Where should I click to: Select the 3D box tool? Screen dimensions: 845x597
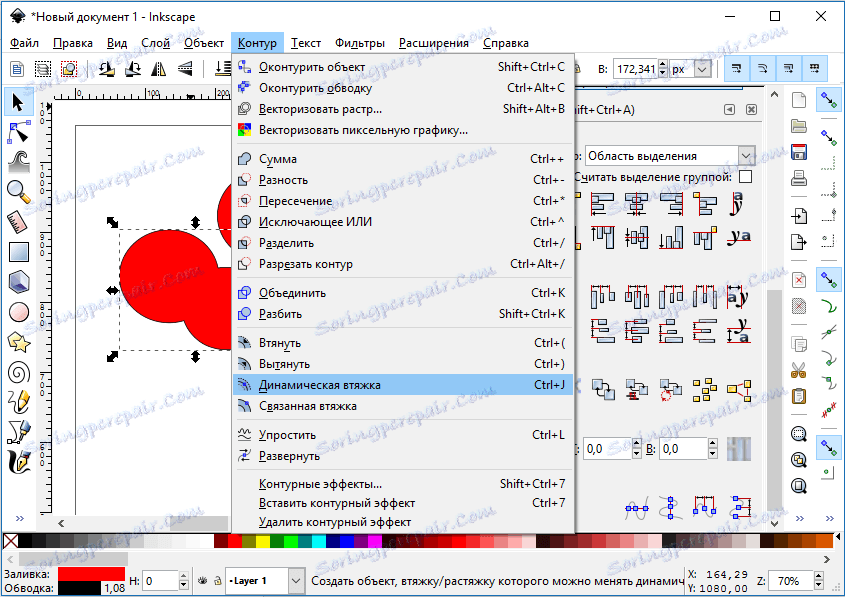tap(18, 282)
